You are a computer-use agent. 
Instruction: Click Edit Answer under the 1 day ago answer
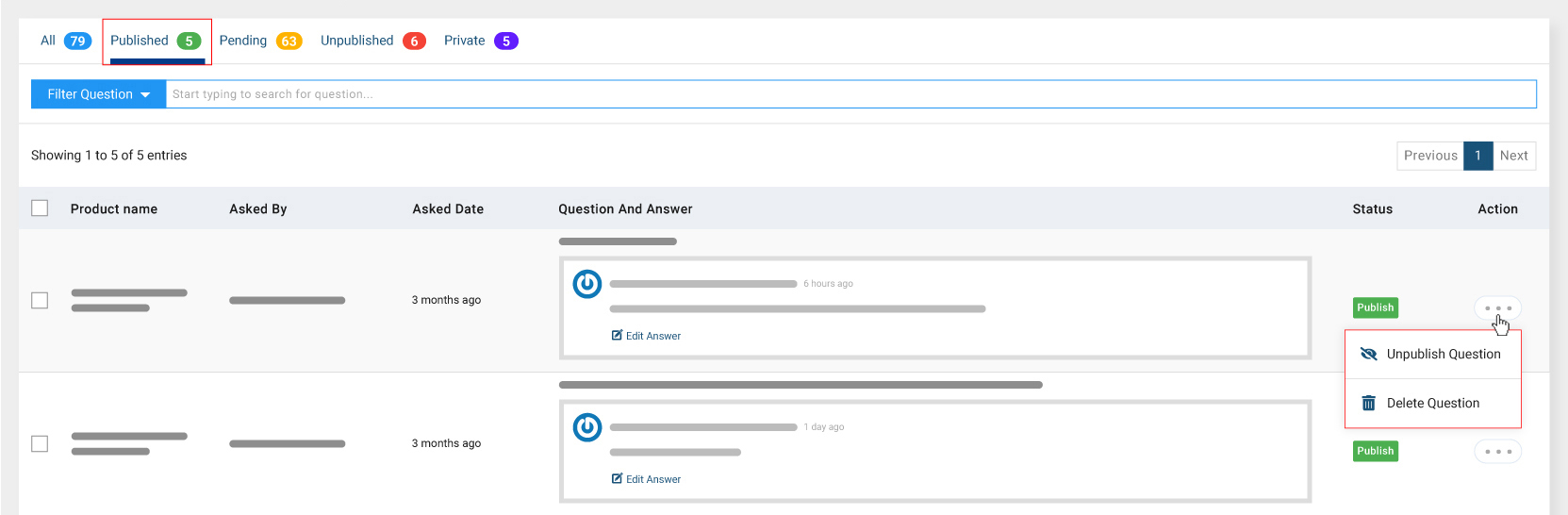[647, 479]
